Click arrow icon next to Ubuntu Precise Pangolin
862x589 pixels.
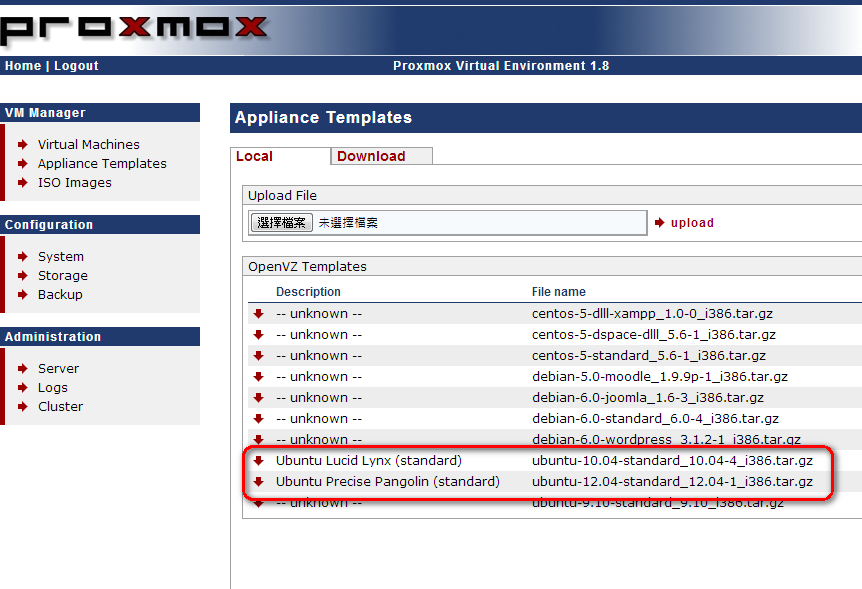click(x=258, y=482)
